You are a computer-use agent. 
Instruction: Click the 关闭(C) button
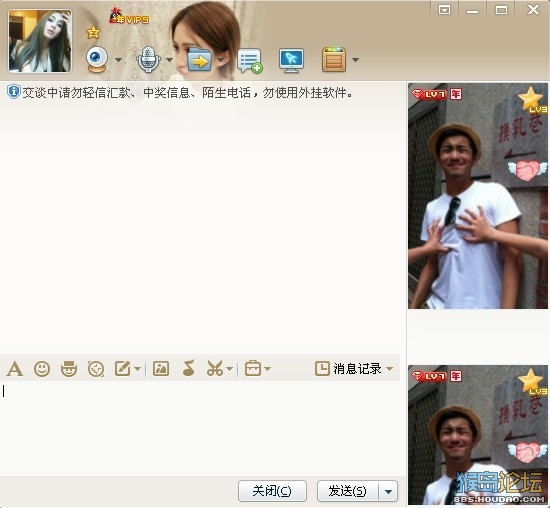pyautogui.click(x=272, y=491)
